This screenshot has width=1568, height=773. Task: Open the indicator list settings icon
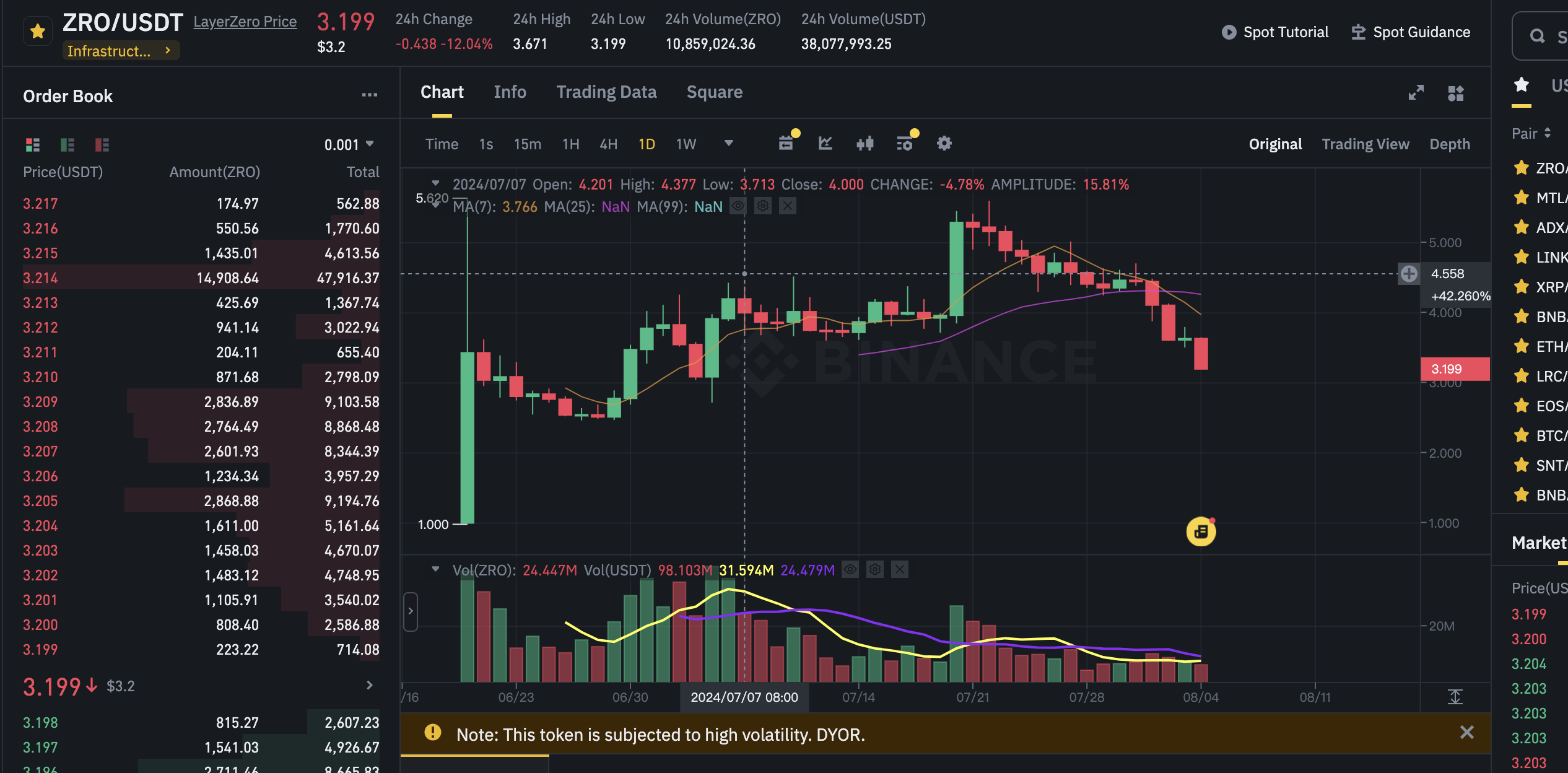(x=905, y=143)
